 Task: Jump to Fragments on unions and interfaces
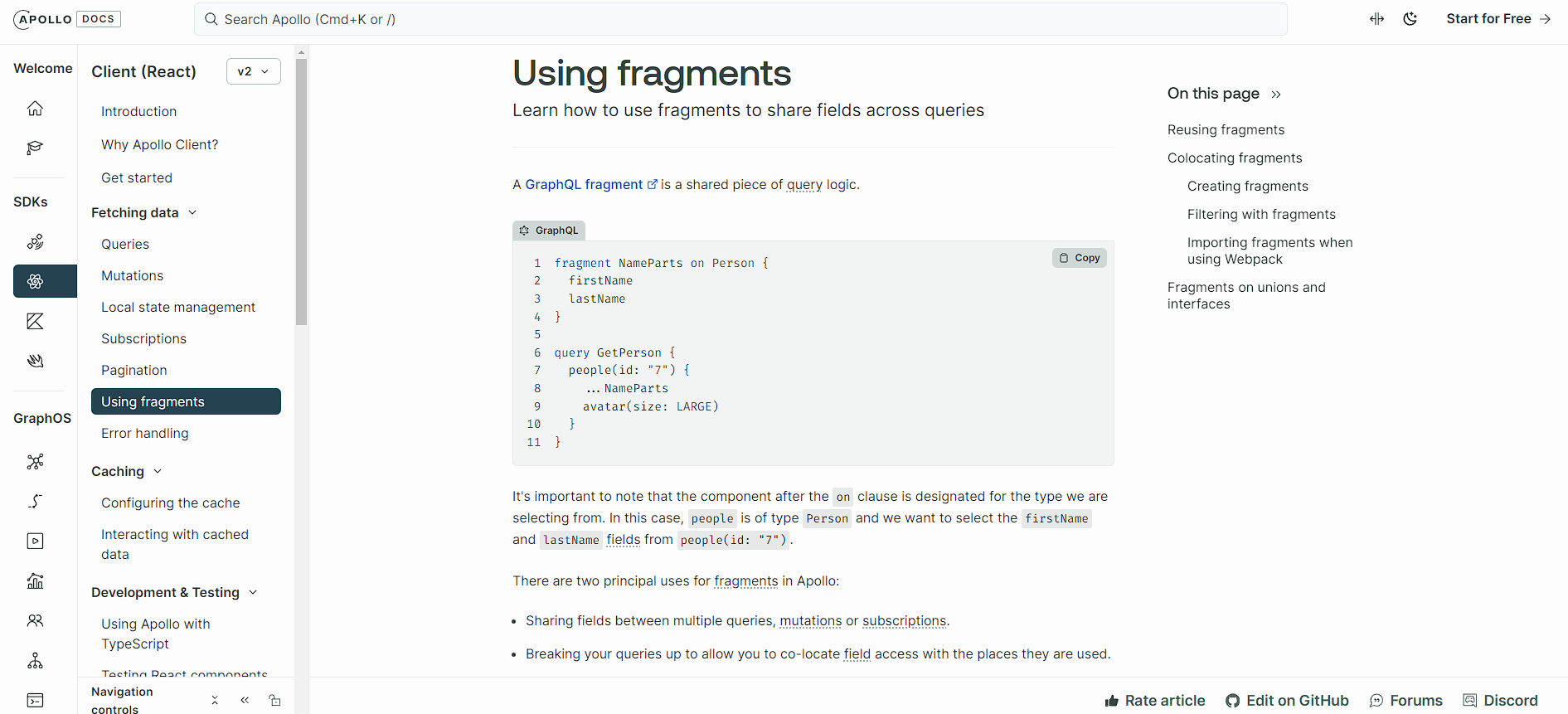point(1246,296)
